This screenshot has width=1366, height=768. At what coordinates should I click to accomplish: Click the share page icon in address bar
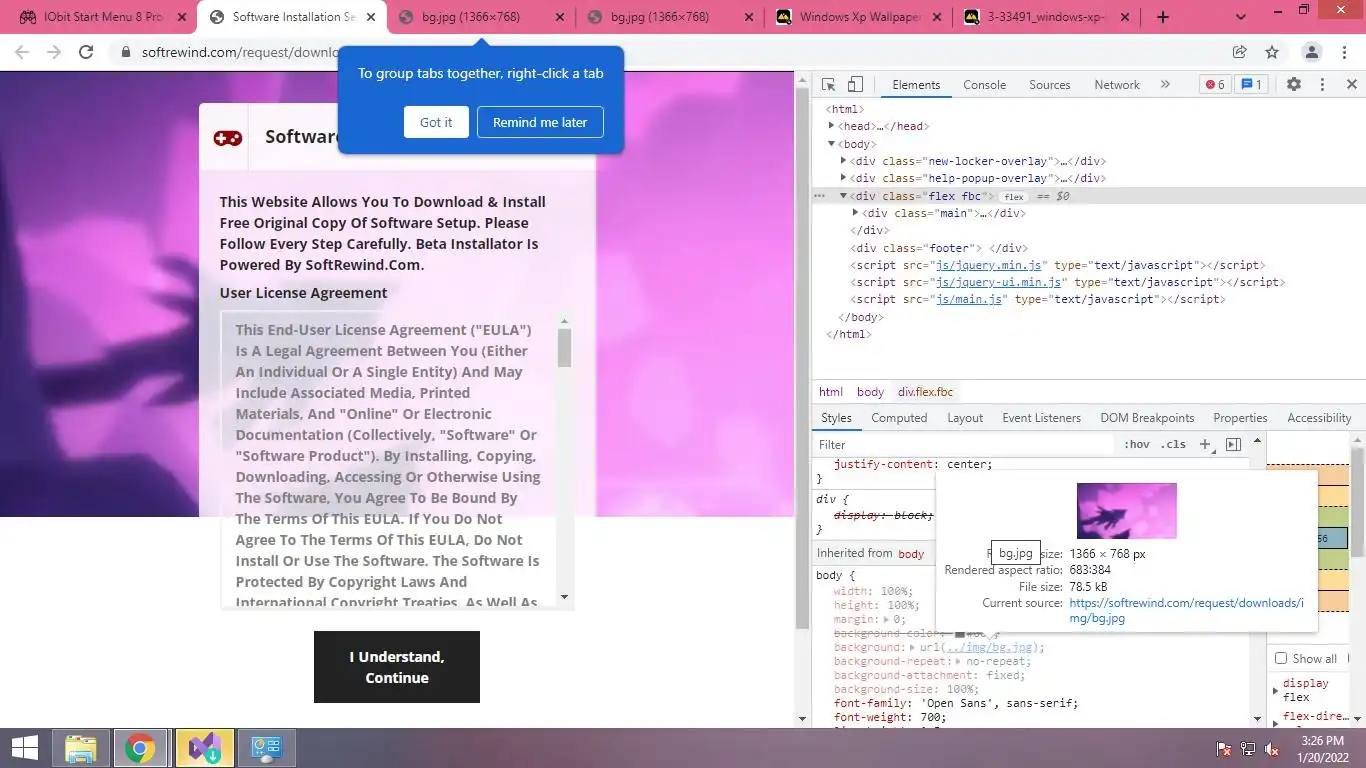tap(1240, 52)
